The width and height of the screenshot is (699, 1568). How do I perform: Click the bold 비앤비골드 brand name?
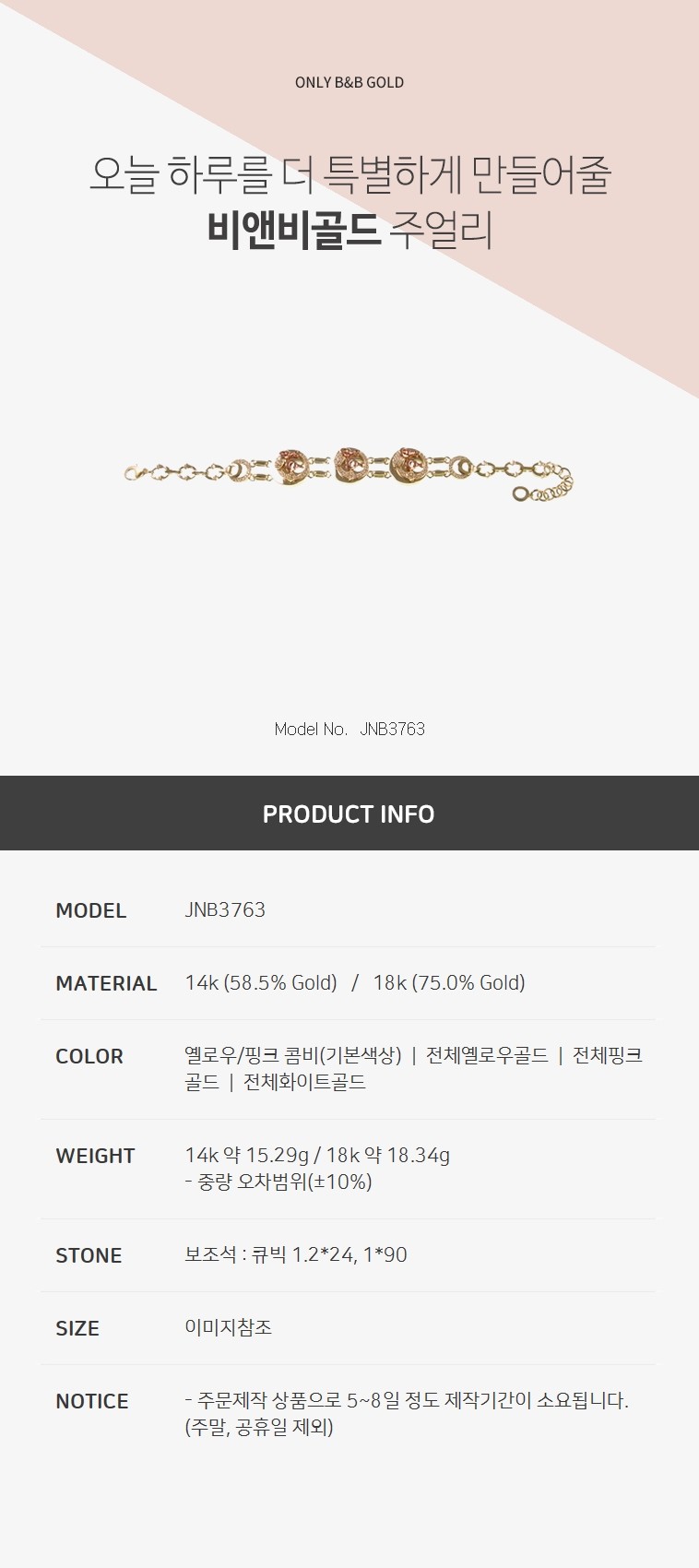[293, 231]
